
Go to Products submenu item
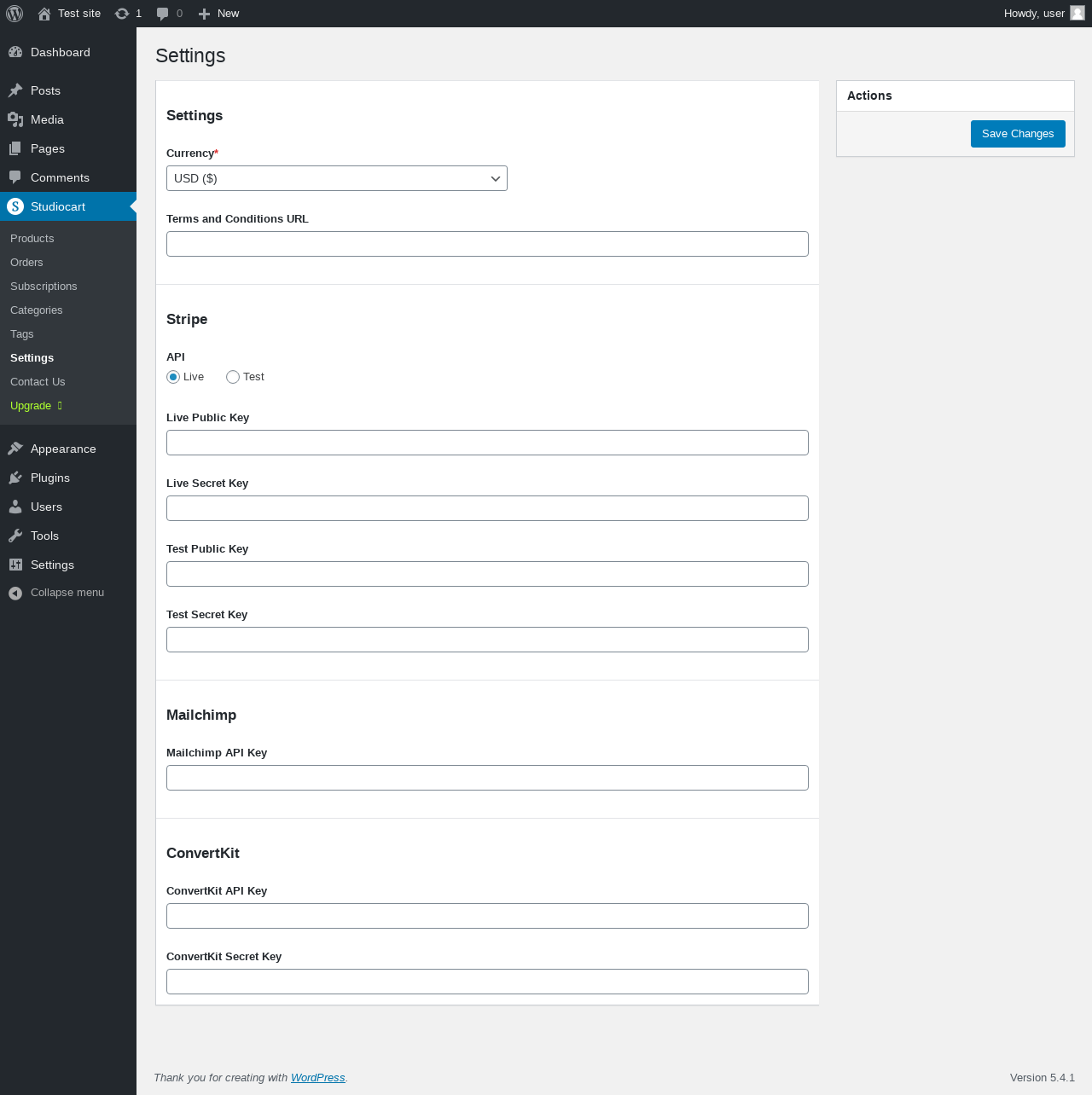pos(32,239)
